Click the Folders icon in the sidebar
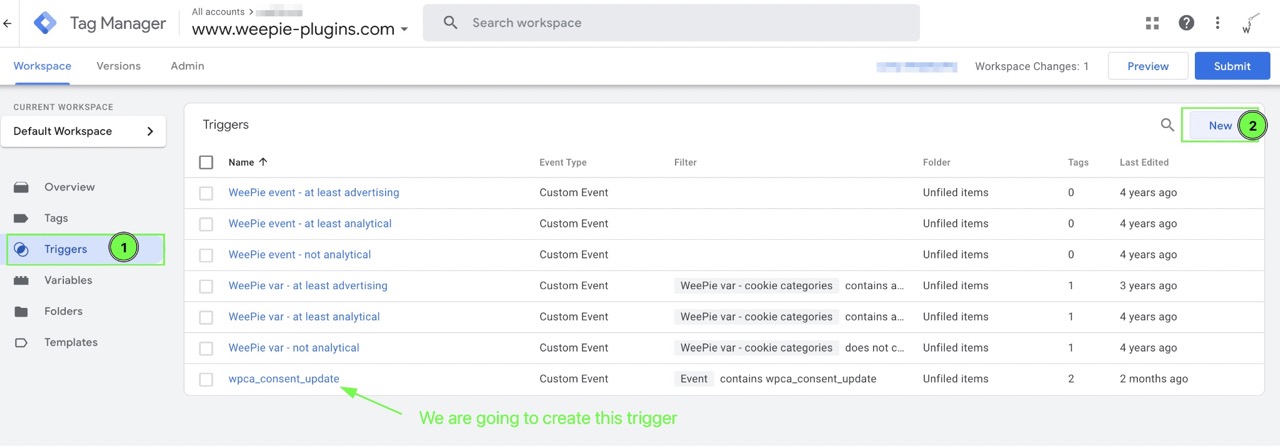This screenshot has height=446, width=1280. pyautogui.click(x=21, y=311)
